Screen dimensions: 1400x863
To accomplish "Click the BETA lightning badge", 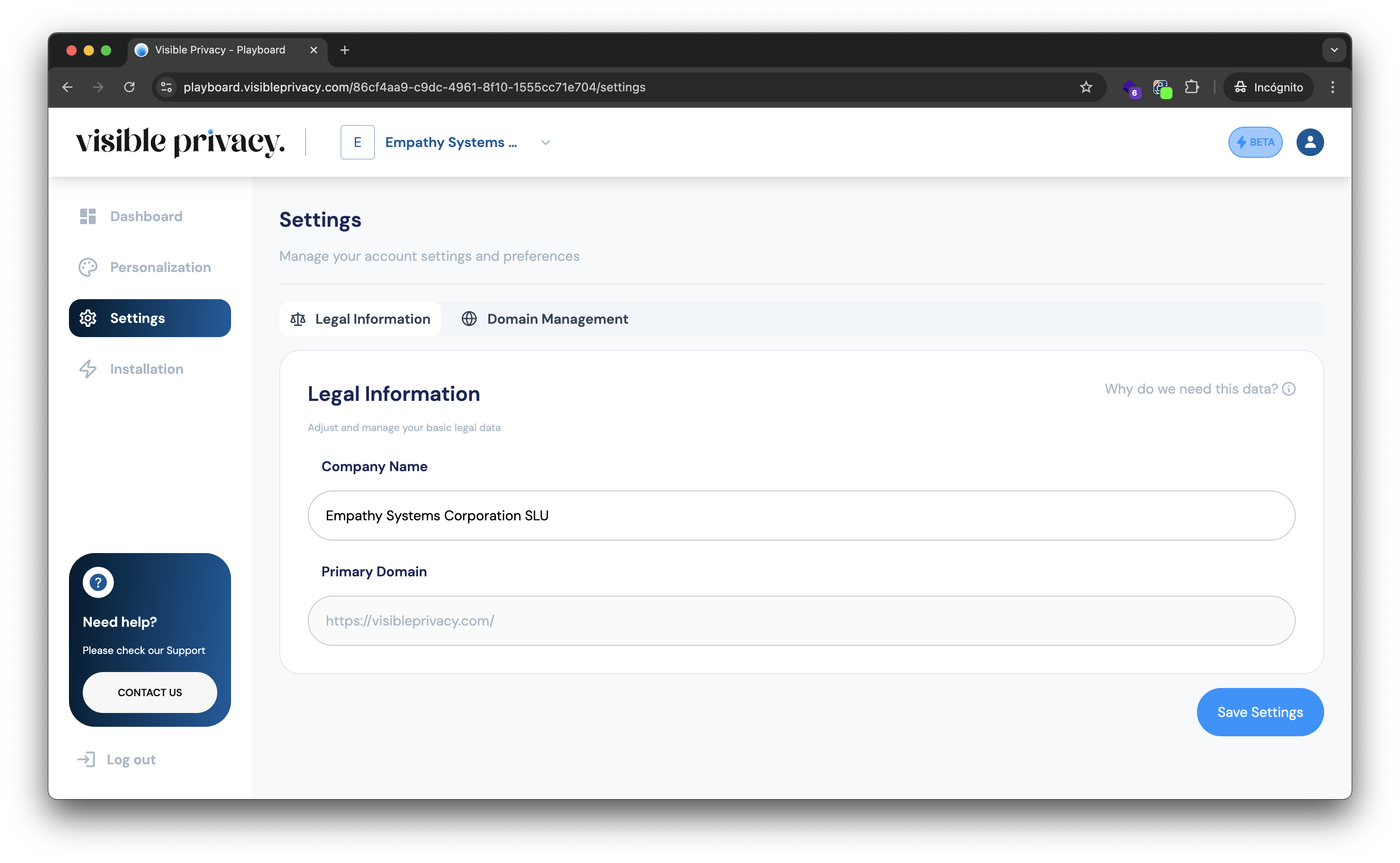I will [x=1255, y=142].
